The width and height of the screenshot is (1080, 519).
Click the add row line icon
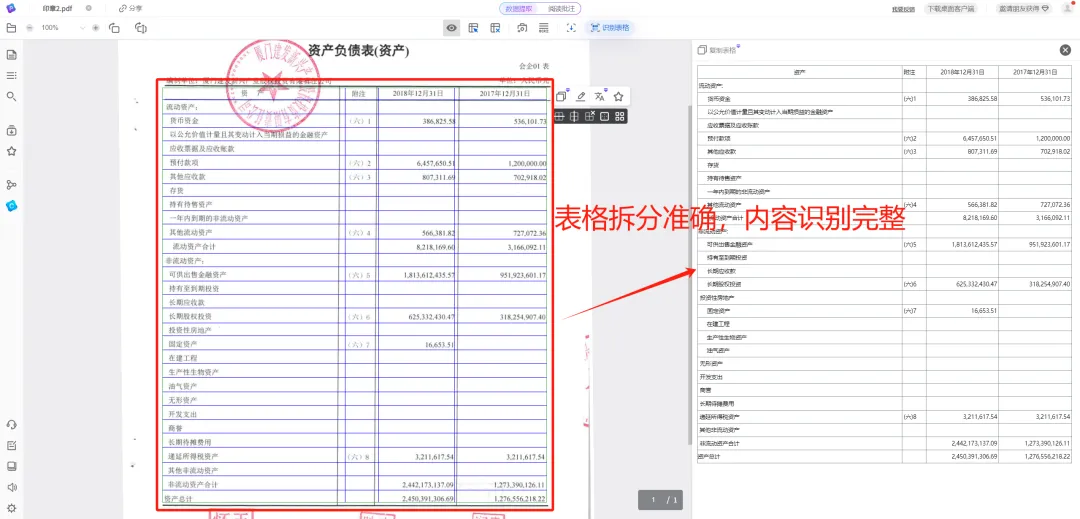click(559, 116)
